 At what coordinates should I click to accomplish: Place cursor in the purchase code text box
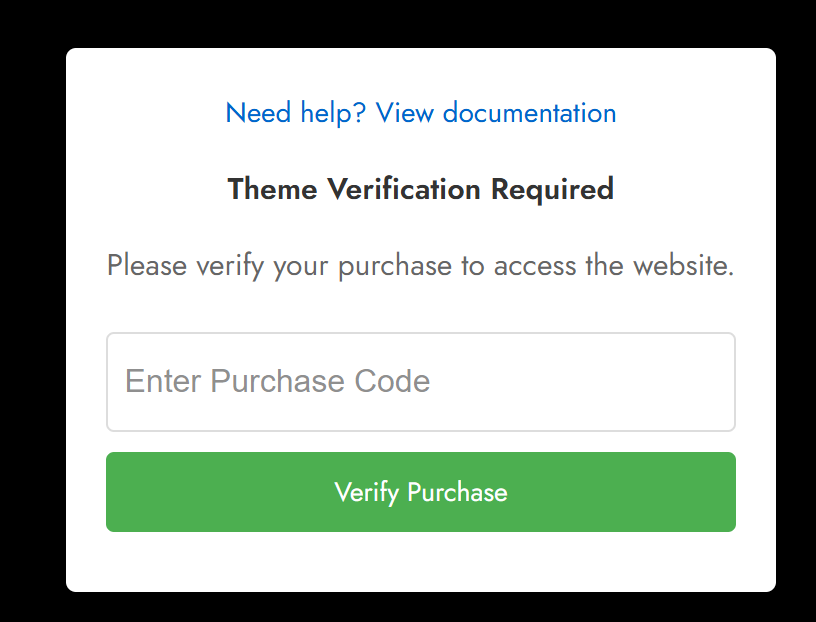(x=420, y=382)
